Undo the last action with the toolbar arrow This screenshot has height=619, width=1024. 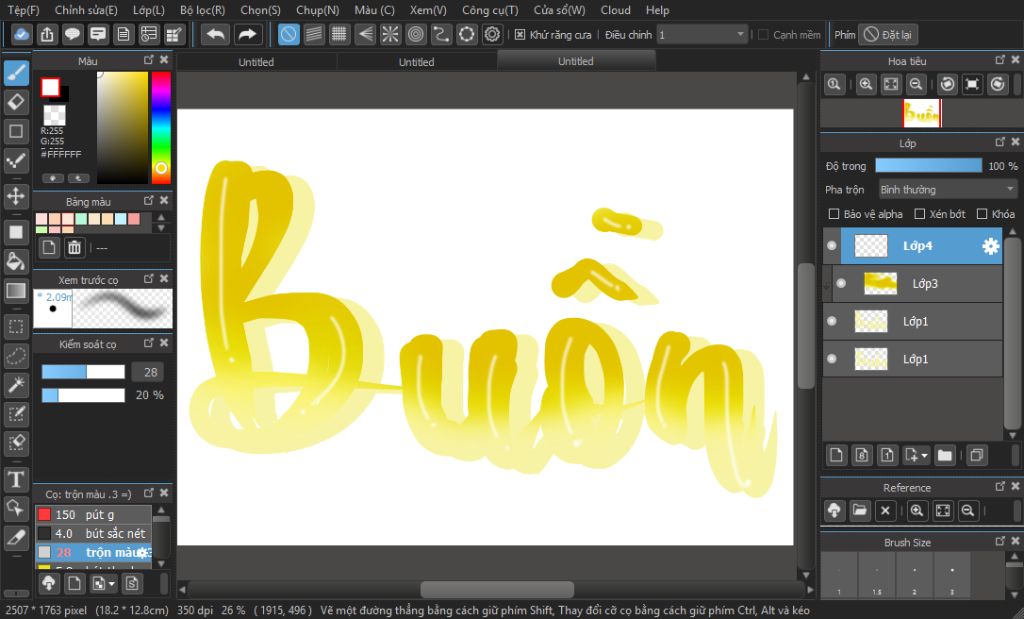tap(215, 35)
